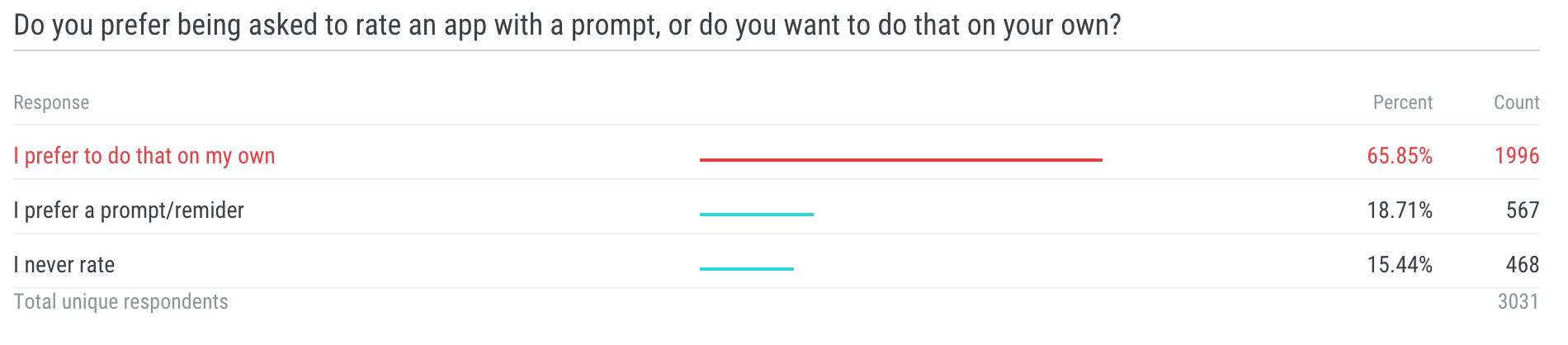Click the 468 count value
This screenshot has height=345, width=1568.
1523,265
